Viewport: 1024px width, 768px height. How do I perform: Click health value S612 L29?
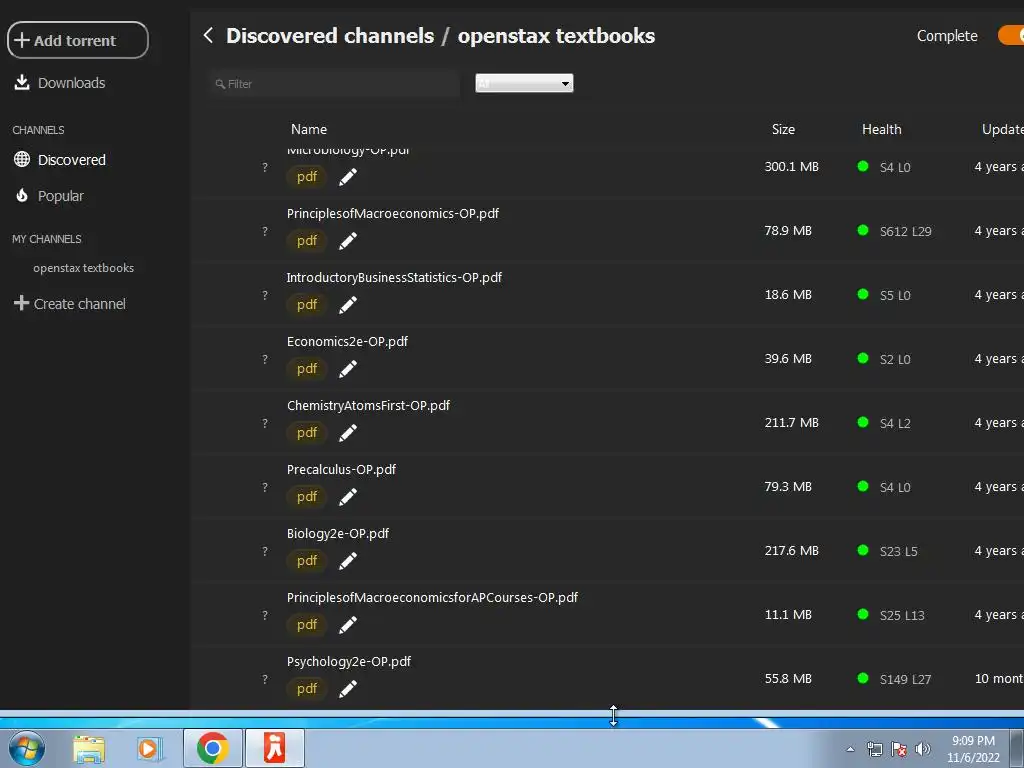point(905,231)
